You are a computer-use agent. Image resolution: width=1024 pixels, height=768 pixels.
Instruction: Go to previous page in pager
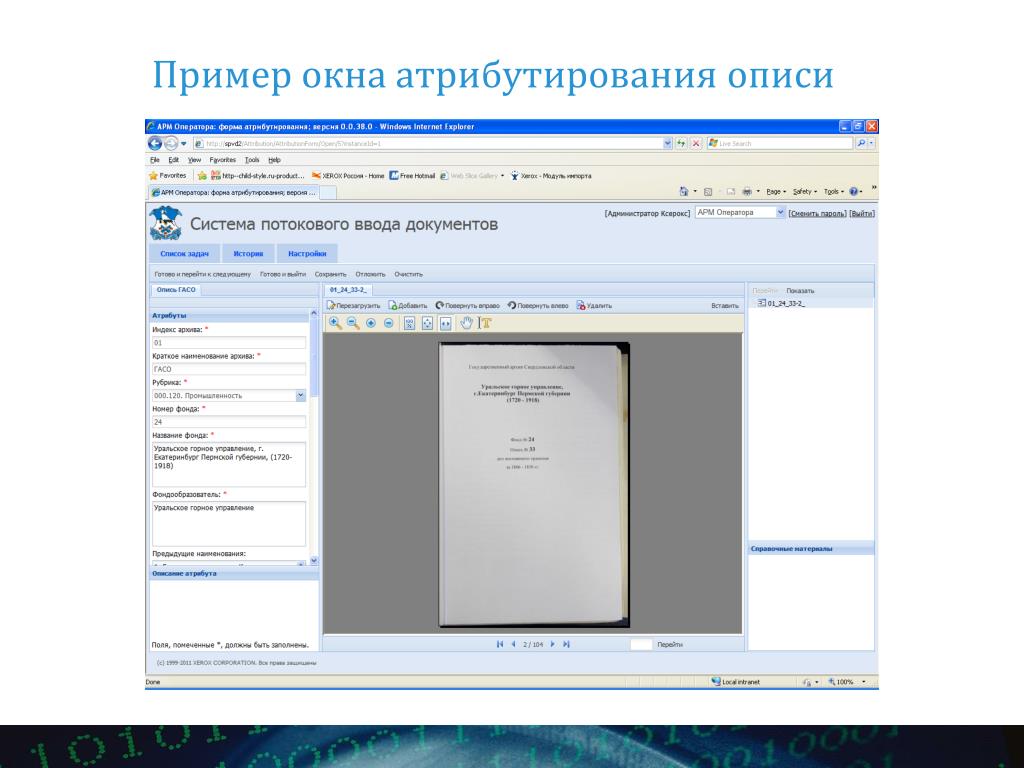pos(513,644)
